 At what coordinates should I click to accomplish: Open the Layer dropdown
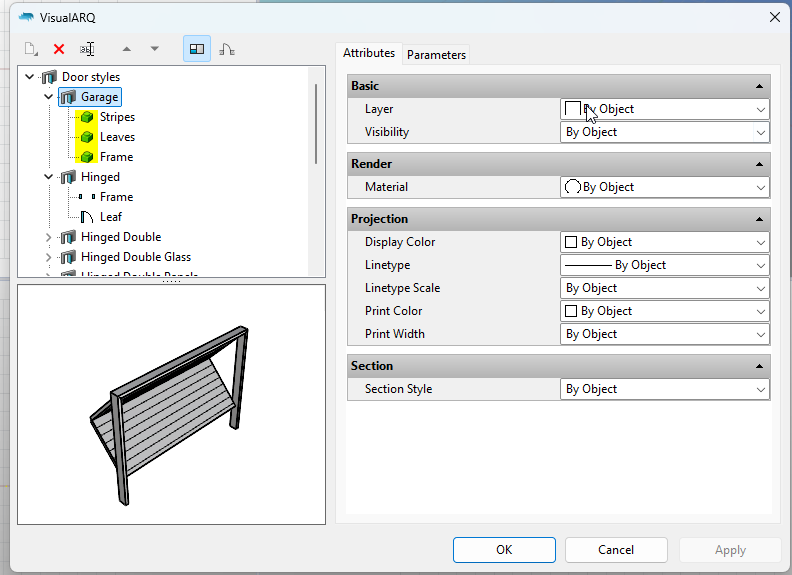point(665,109)
